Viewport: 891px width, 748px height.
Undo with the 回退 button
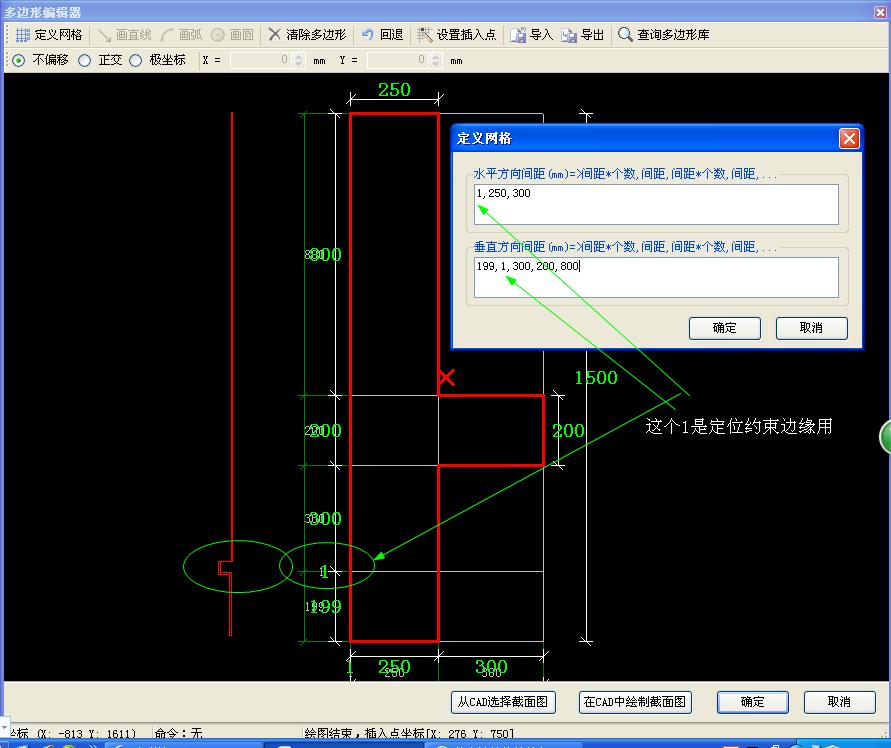[382, 35]
